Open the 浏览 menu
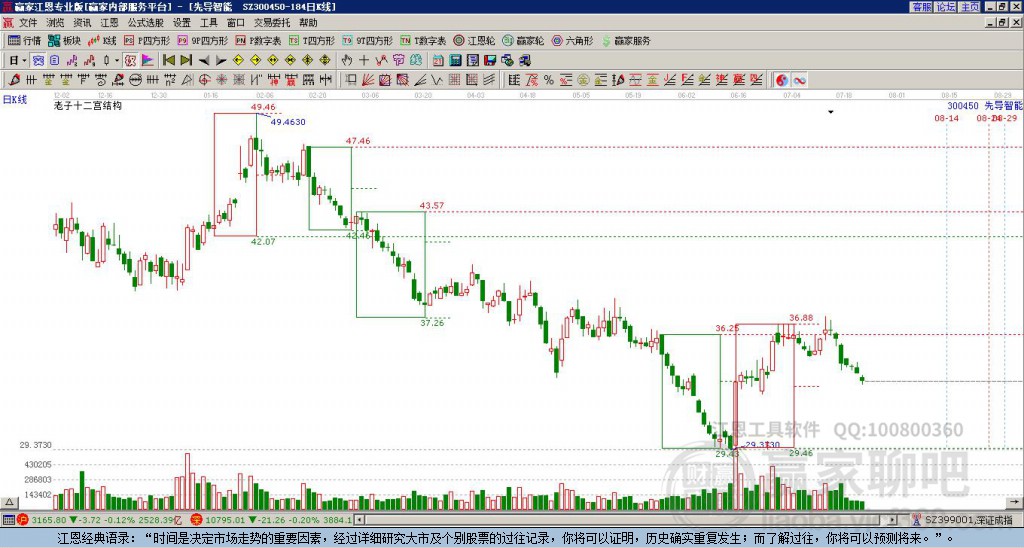This screenshot has height=548, width=1024. pos(55,23)
